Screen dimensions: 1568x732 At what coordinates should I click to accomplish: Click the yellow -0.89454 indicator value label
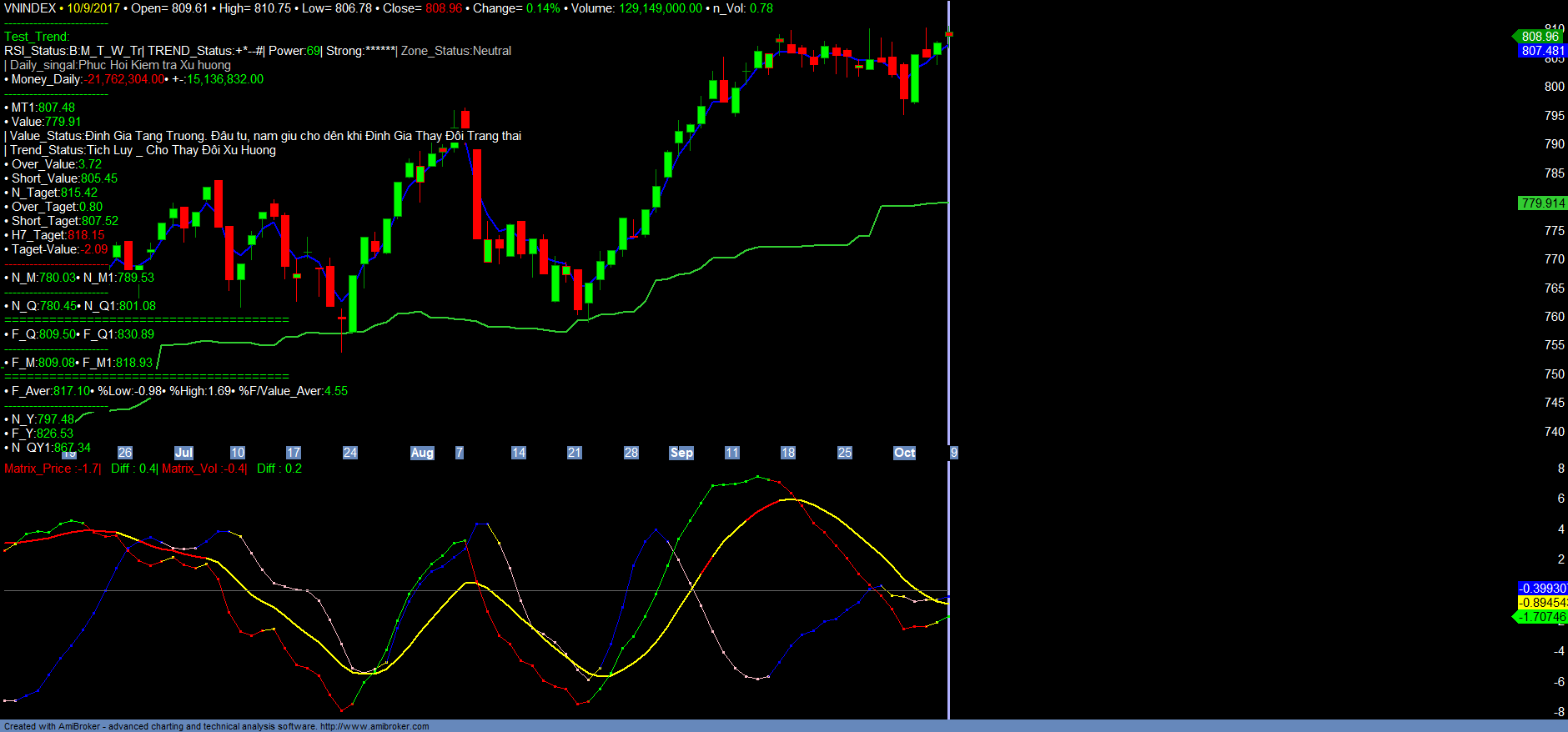tap(1542, 603)
